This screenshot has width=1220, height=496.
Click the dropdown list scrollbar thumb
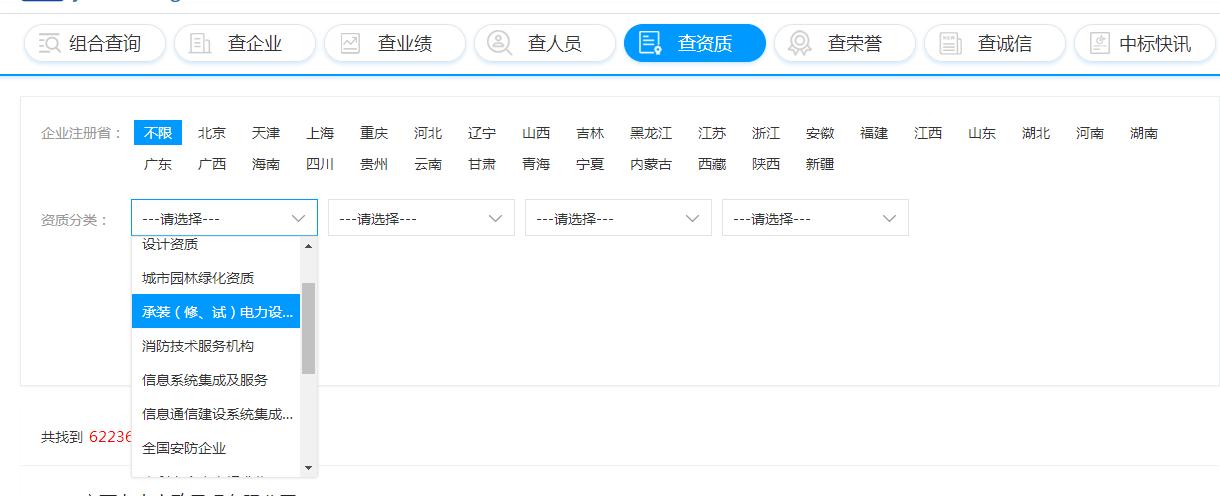pos(308,328)
